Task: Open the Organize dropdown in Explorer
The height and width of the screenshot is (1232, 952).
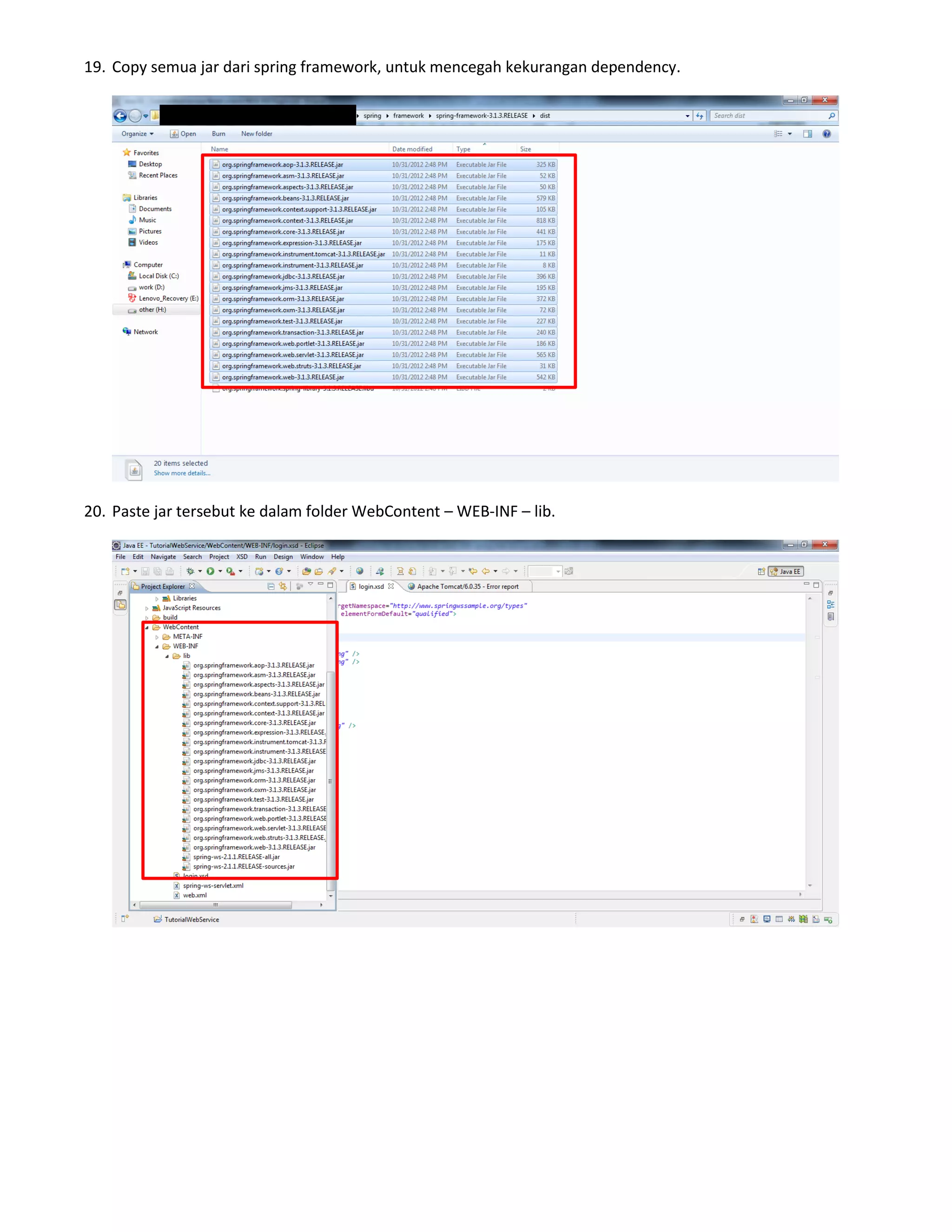Action: (x=138, y=134)
